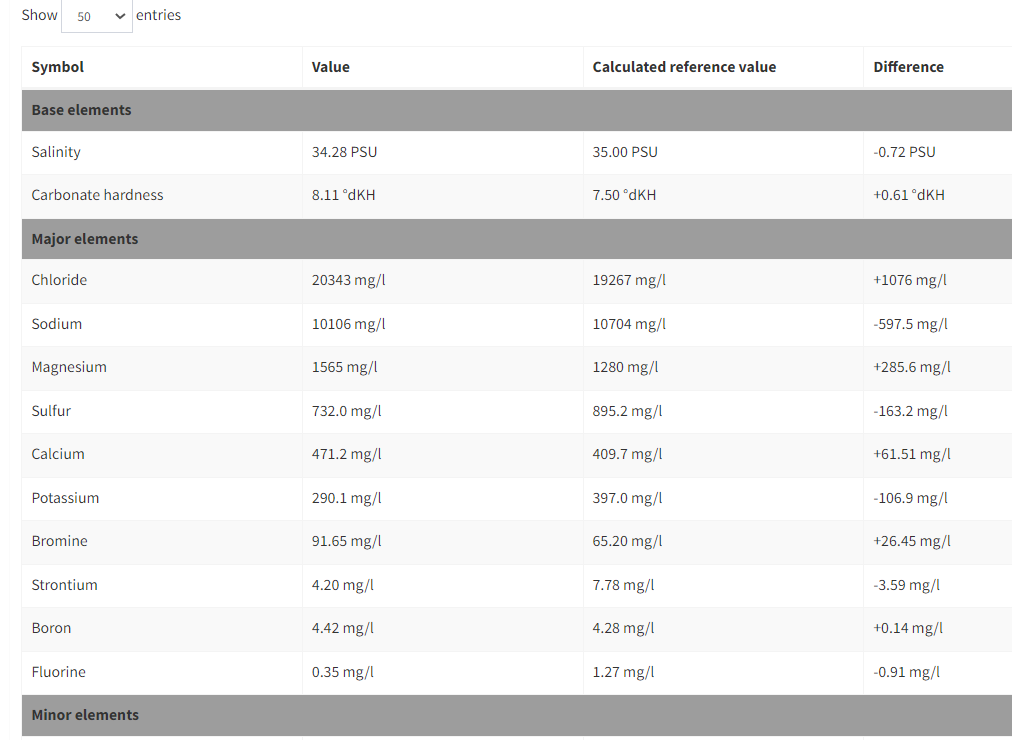This screenshot has height=740, width=1012.
Task: Select the Calcium row label
Action: click(58, 454)
